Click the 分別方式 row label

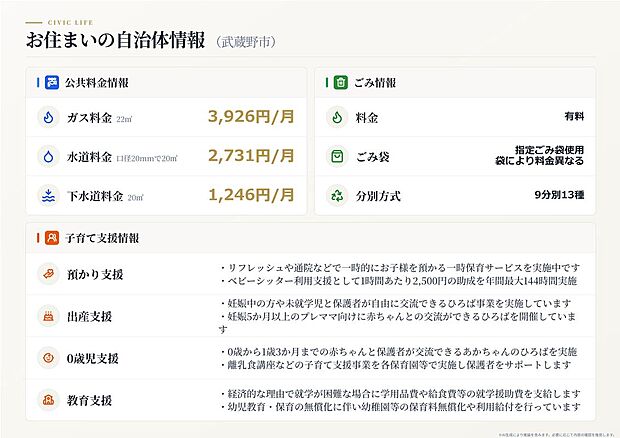pyautogui.click(x=378, y=196)
